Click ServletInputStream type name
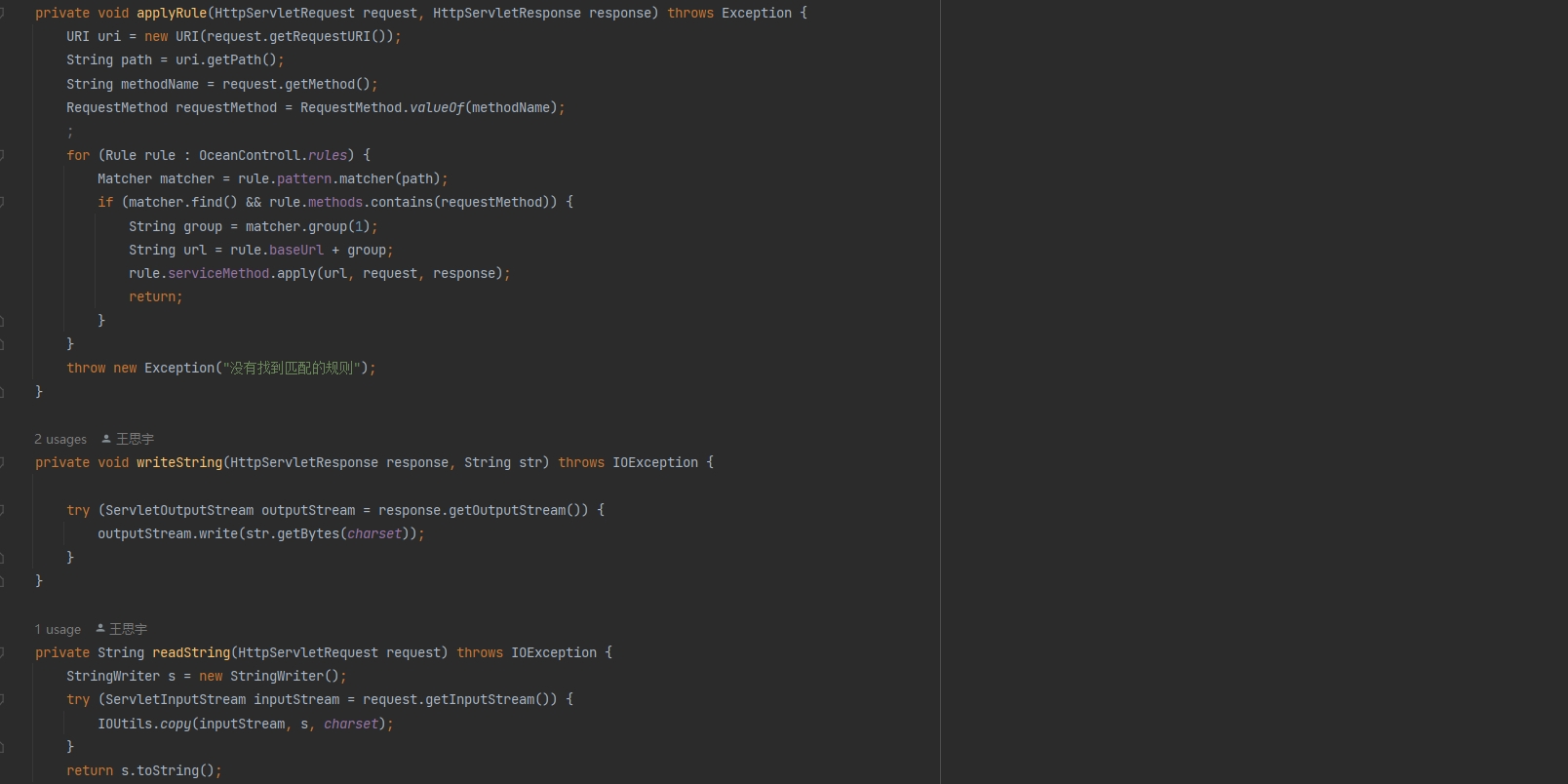This screenshot has height=784, width=1568. click(176, 699)
